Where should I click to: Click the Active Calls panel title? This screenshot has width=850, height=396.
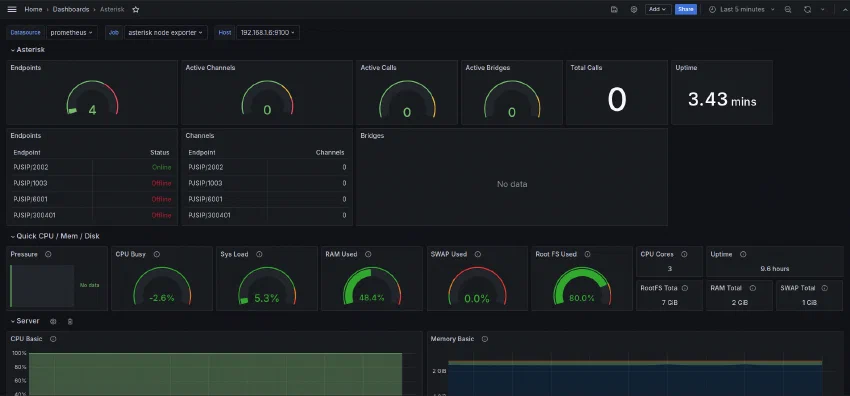point(378,68)
